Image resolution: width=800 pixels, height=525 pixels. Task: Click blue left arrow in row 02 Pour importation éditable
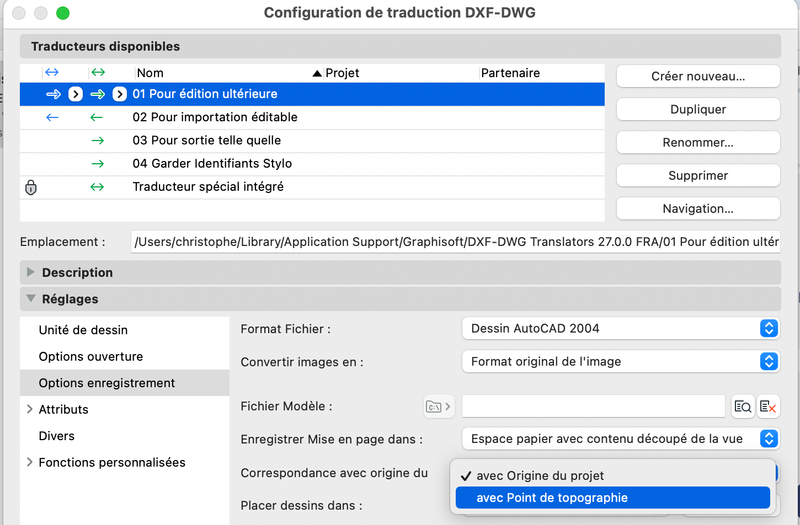pyautogui.click(x=52, y=117)
